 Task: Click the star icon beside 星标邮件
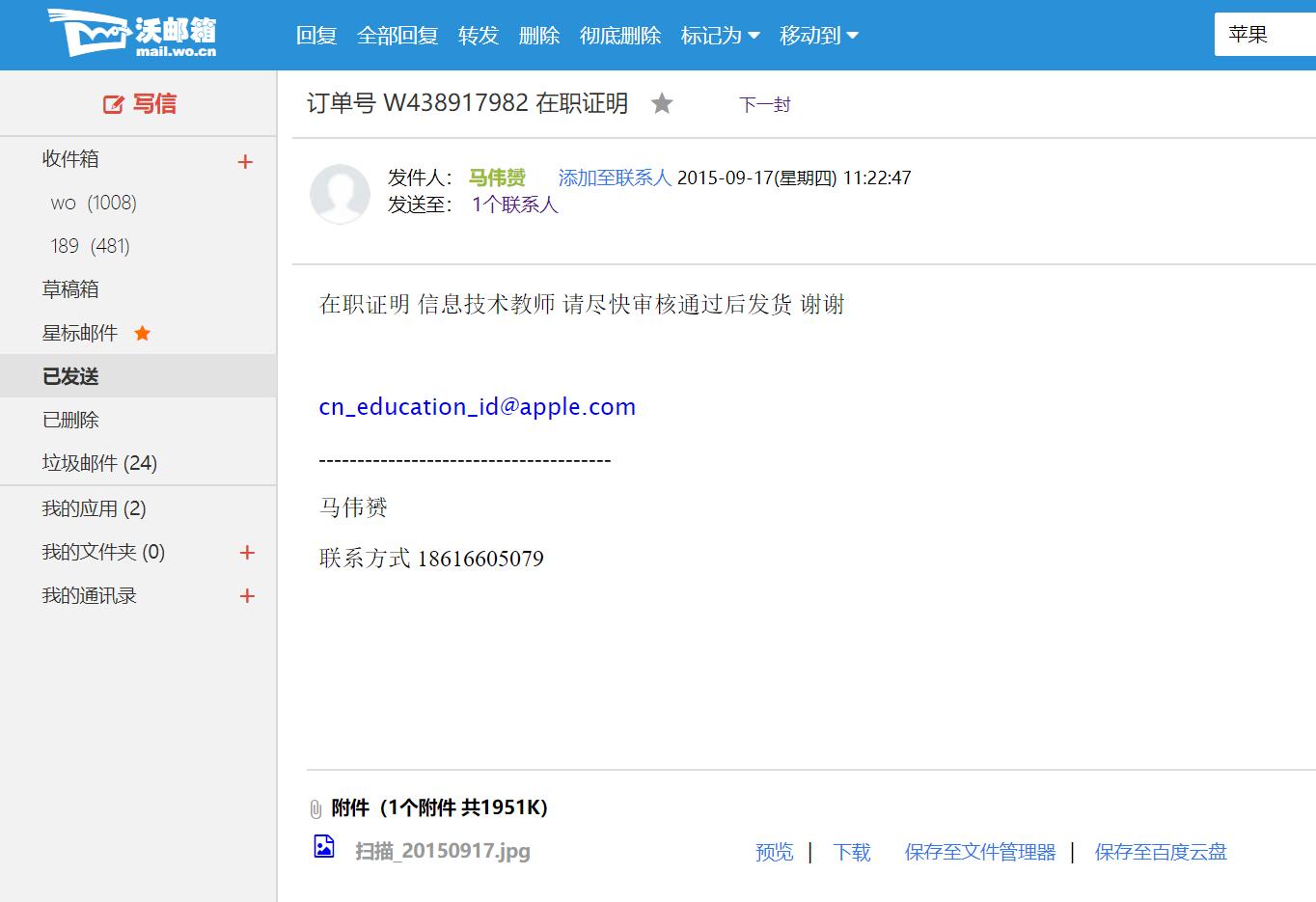142,333
